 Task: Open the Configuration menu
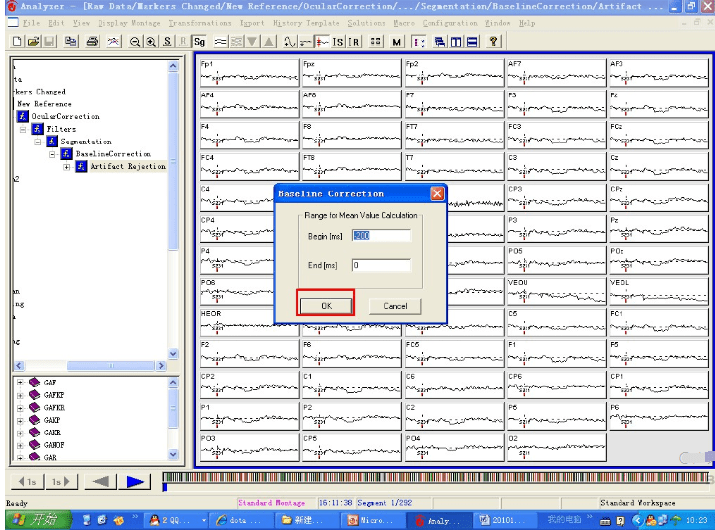coord(450,23)
